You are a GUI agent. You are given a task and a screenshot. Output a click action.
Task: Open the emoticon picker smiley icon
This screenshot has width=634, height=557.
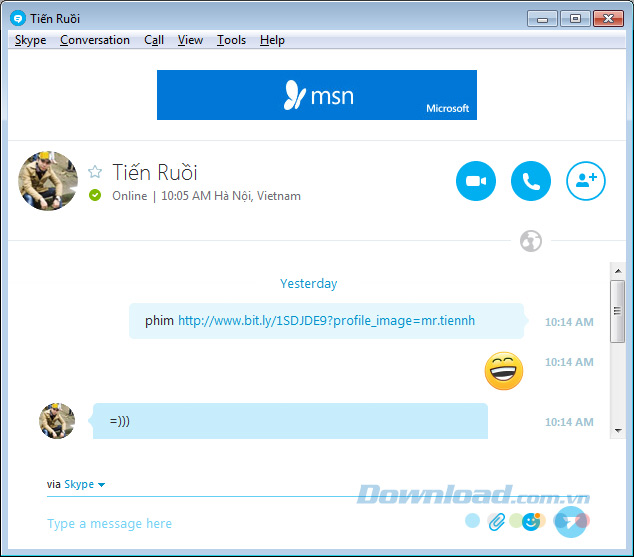[x=531, y=521]
